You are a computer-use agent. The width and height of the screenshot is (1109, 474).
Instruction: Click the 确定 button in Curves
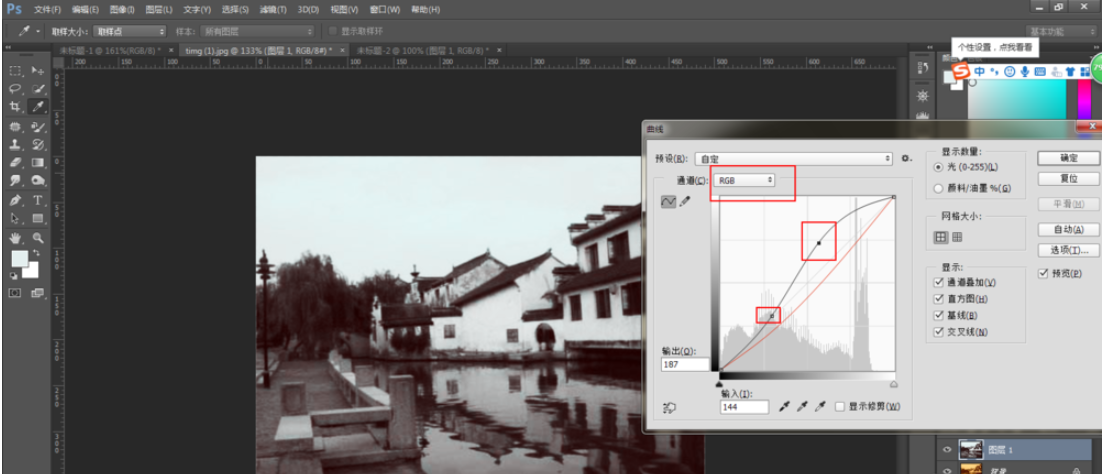point(1069,158)
